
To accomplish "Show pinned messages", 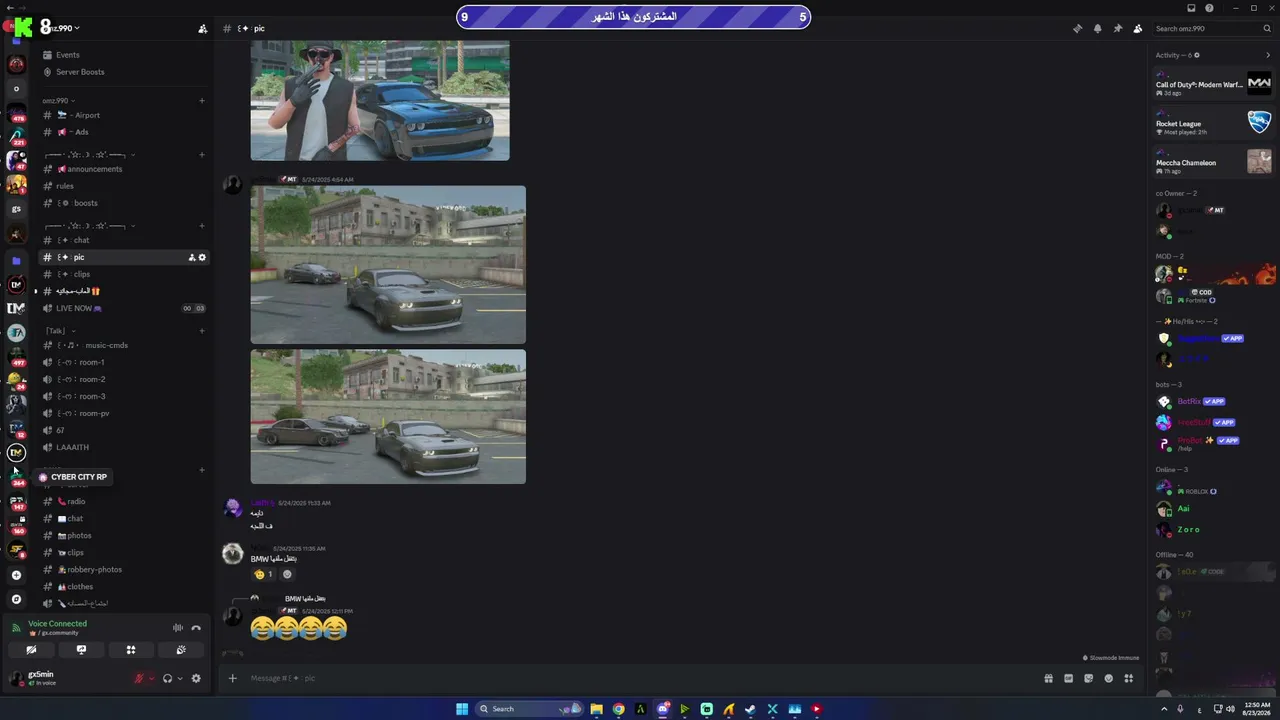I will pyautogui.click(x=1117, y=28).
